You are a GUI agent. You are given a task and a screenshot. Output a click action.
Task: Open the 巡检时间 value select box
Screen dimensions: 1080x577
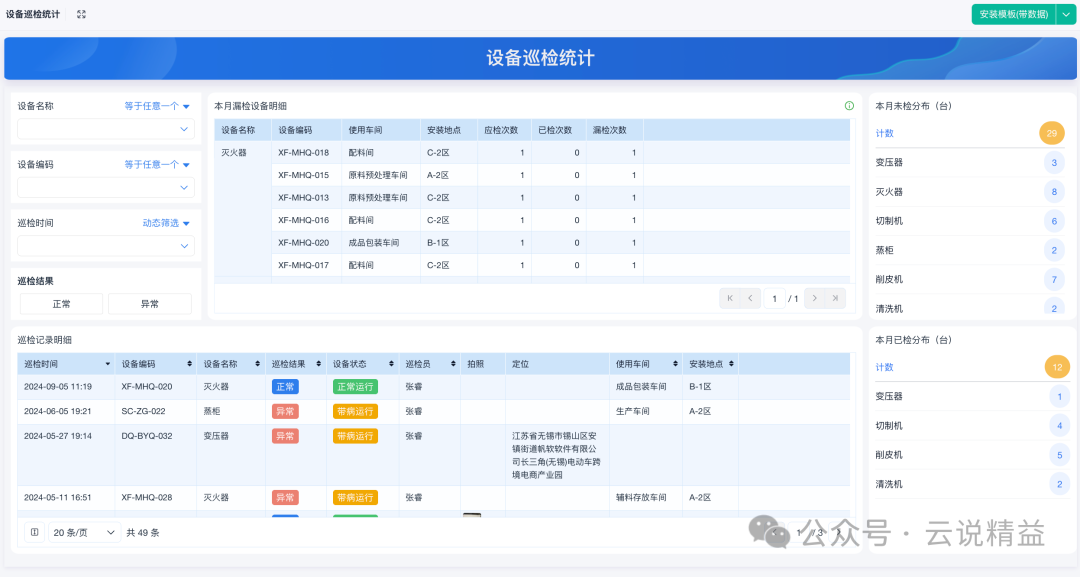(106, 246)
